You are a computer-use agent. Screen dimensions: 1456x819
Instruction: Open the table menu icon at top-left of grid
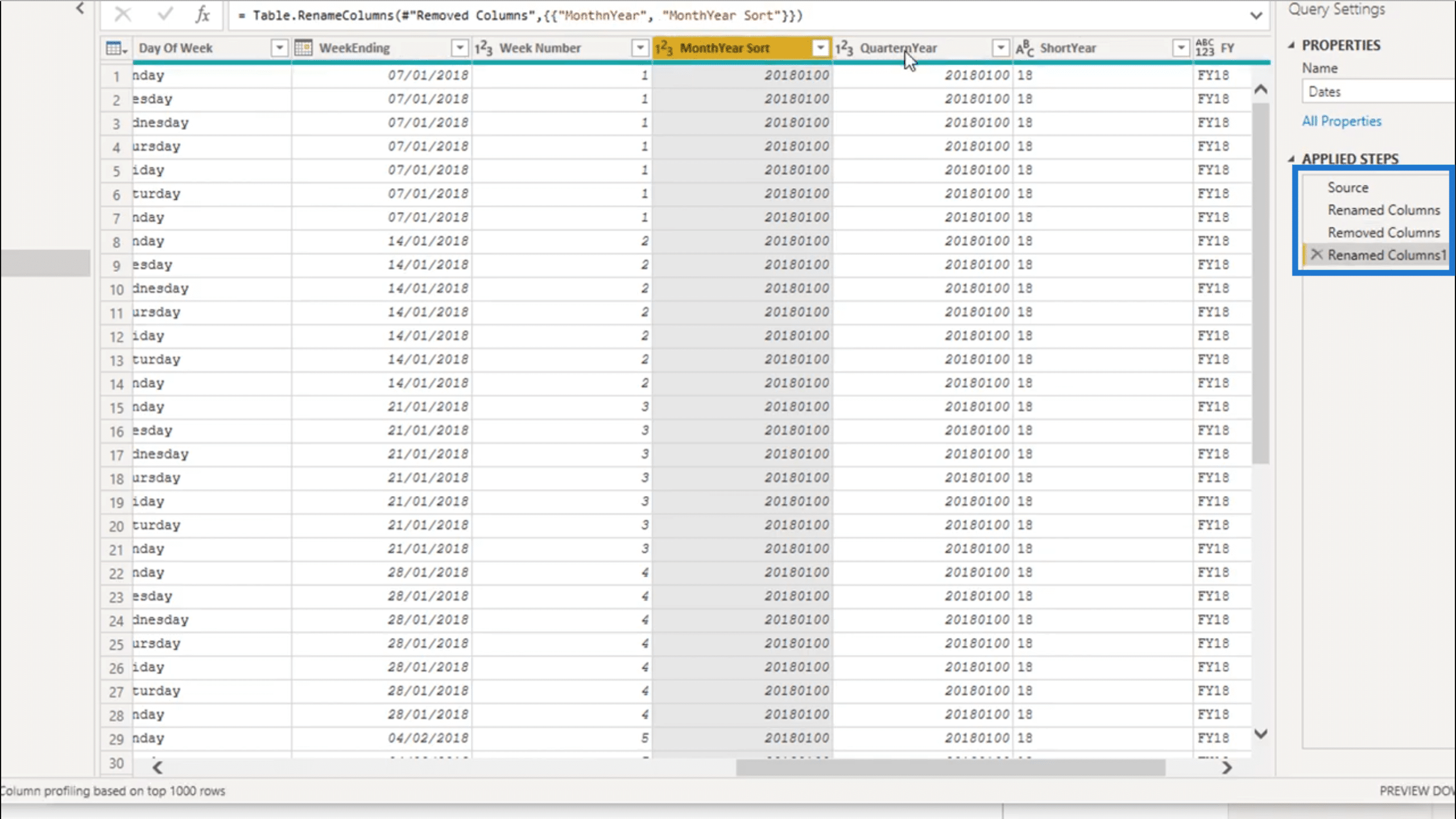click(x=116, y=48)
